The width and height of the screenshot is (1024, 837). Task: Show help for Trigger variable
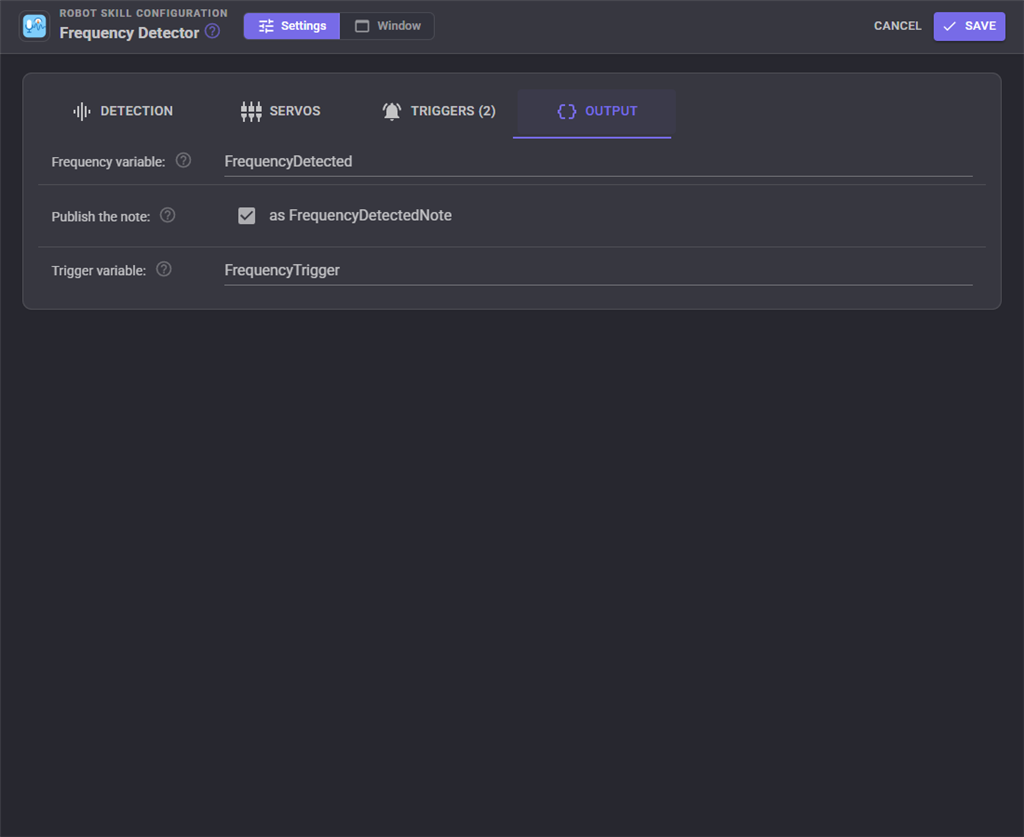[164, 270]
